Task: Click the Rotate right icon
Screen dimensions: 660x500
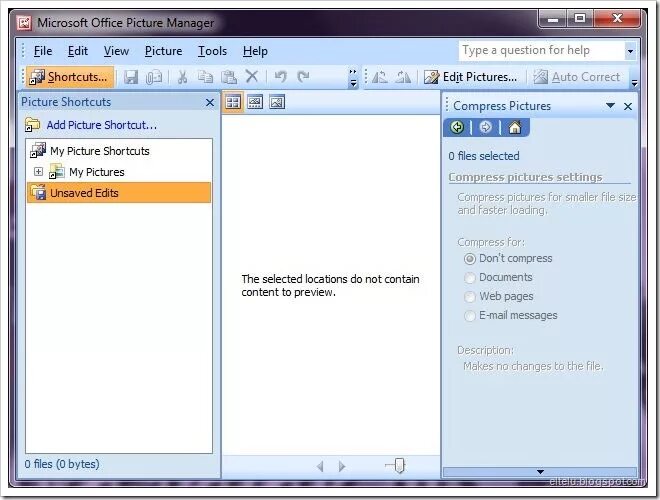Action: pos(403,77)
